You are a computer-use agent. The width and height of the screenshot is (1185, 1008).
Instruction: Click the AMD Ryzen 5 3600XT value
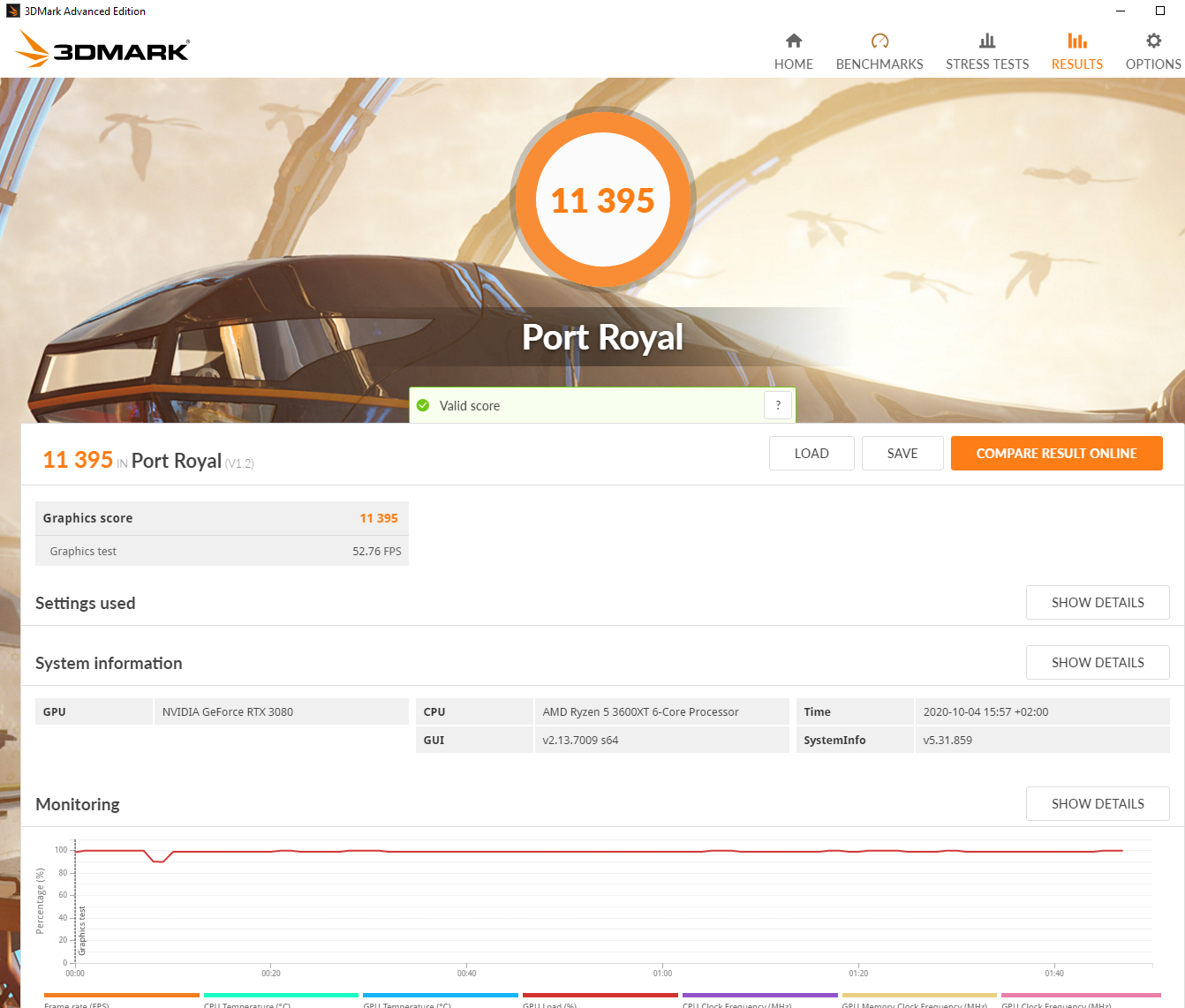click(641, 711)
